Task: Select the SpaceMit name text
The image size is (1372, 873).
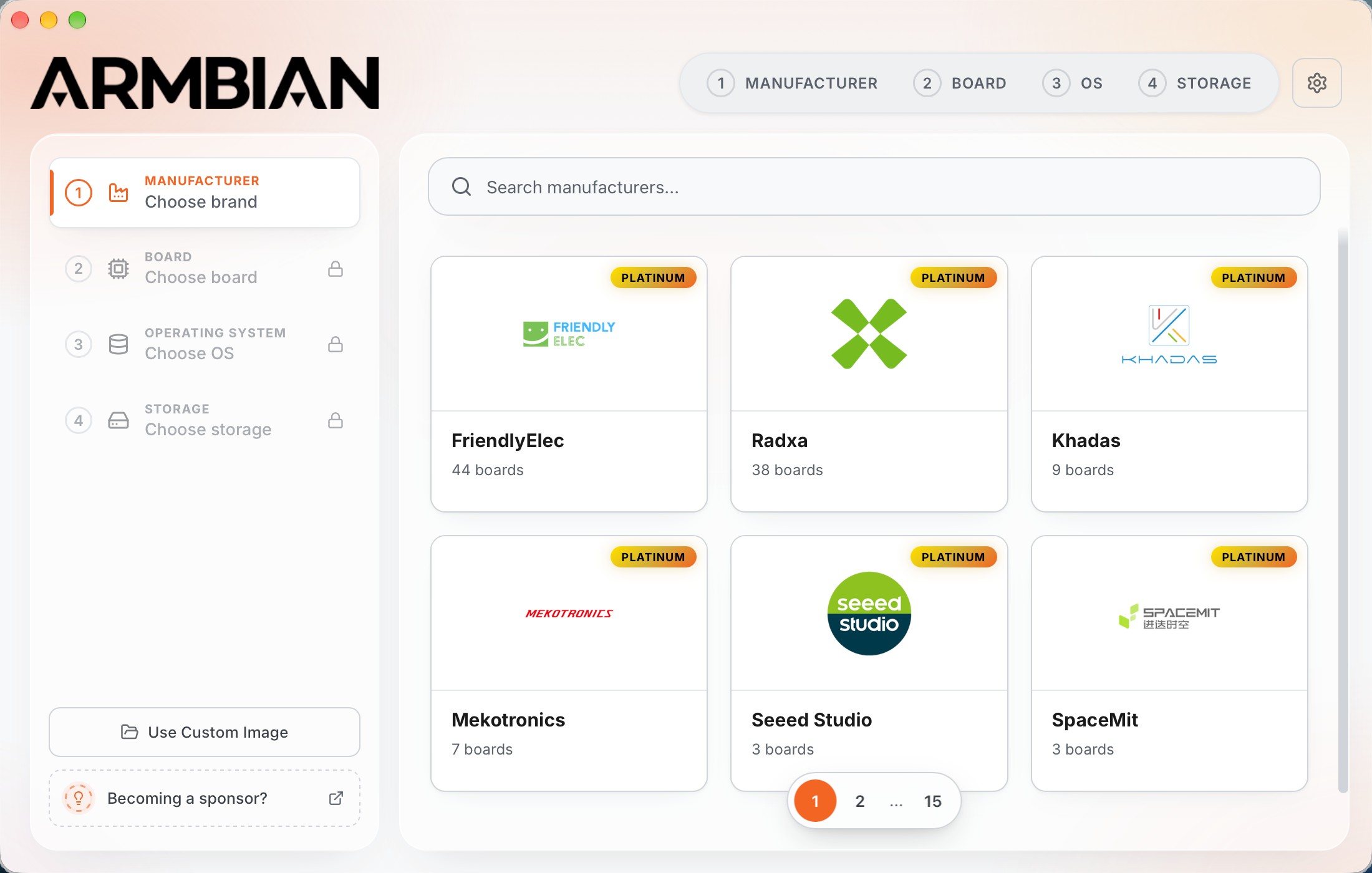Action: [x=1094, y=720]
